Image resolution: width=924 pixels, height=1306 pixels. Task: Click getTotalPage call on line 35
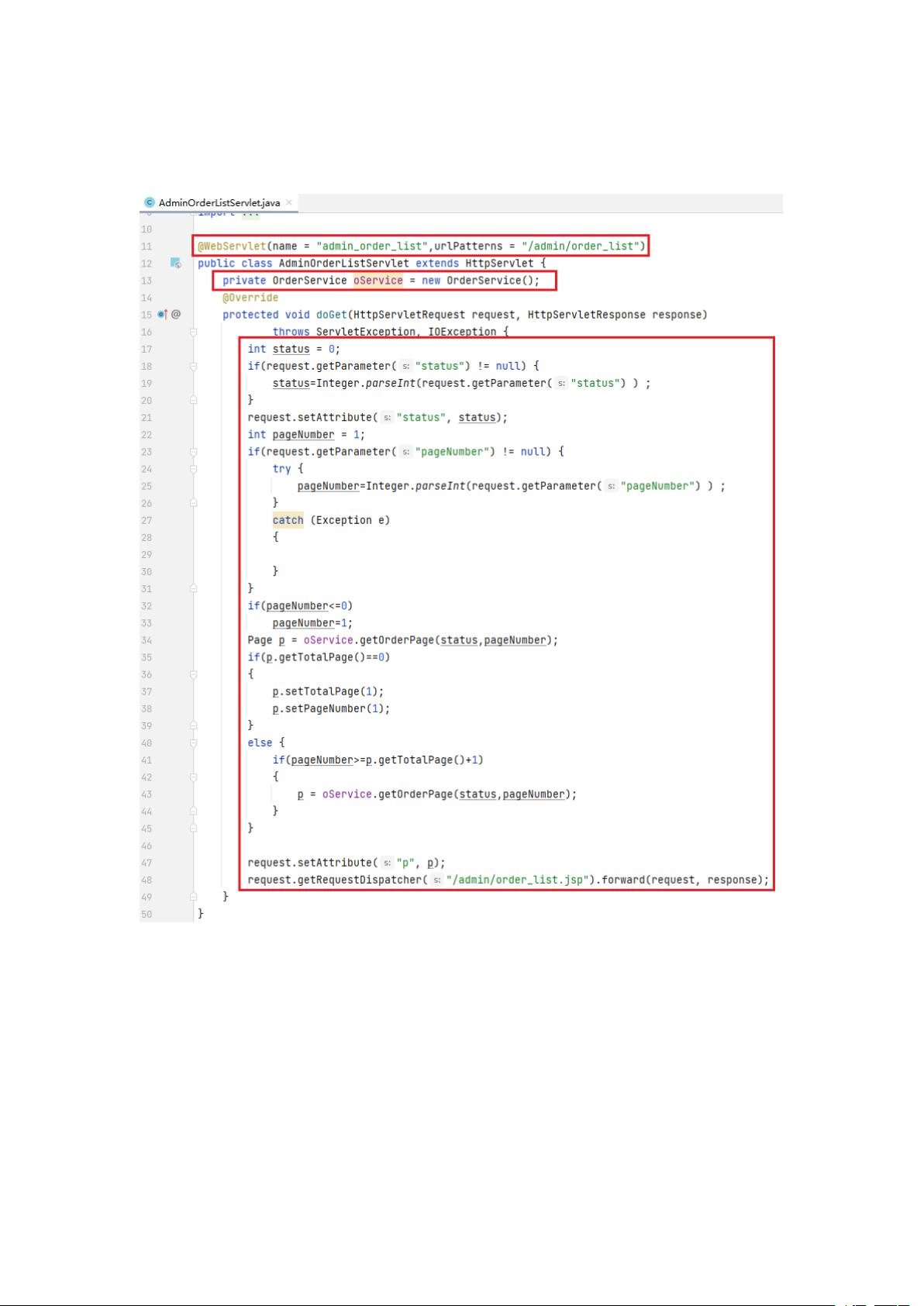pyautogui.click(x=315, y=657)
